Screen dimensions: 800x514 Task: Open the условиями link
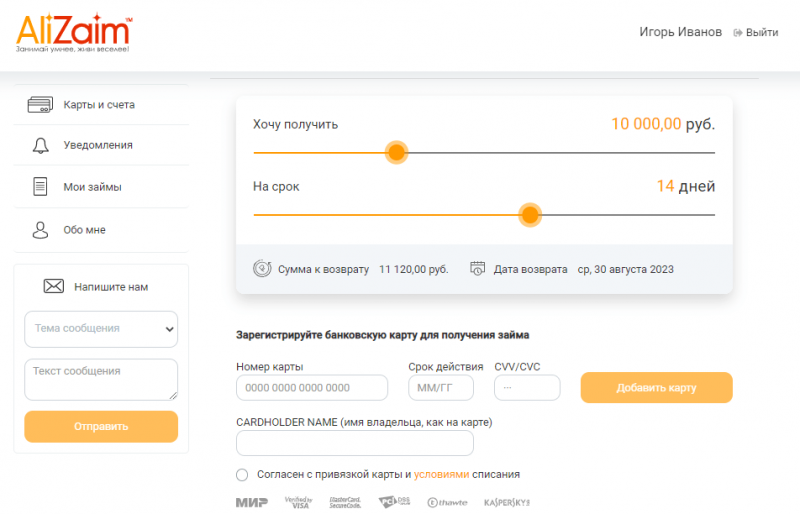point(441,475)
